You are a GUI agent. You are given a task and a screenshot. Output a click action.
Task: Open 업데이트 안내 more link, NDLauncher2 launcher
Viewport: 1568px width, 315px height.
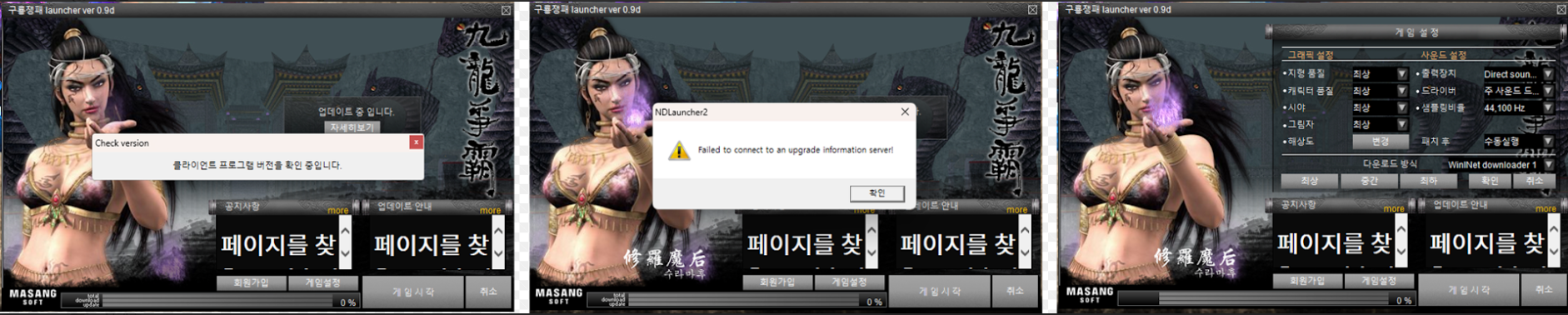[x=1017, y=210]
